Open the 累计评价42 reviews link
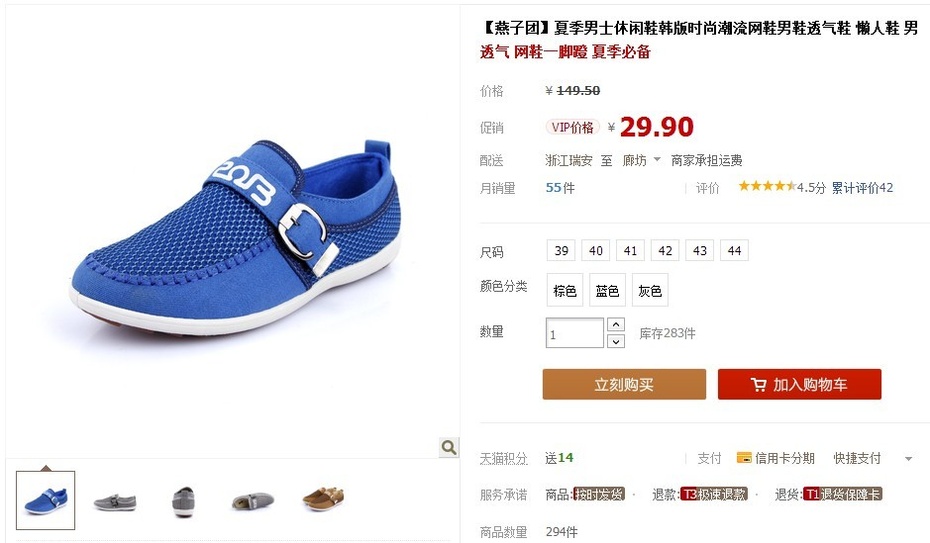Screen dimensions: 930x543 tap(862, 187)
